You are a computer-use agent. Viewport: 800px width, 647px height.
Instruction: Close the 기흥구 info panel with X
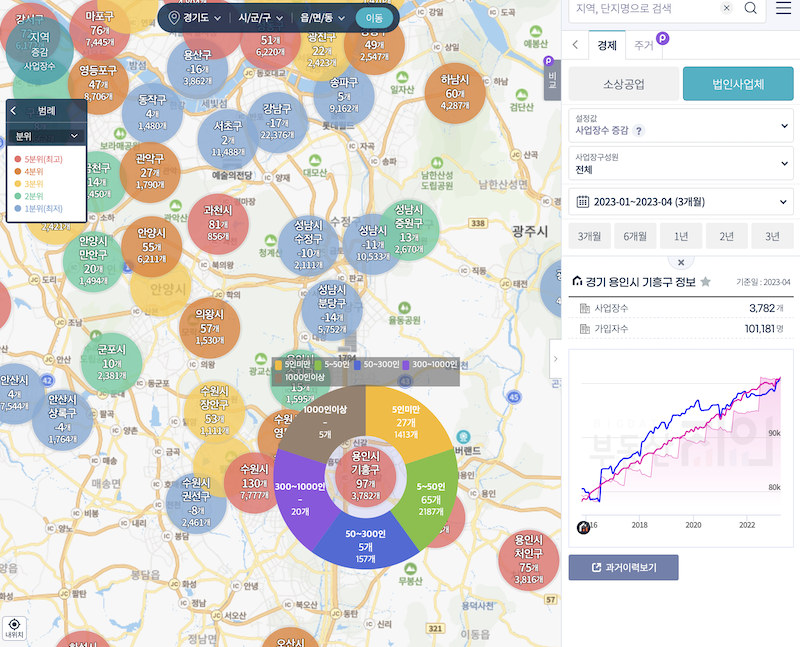point(681,262)
